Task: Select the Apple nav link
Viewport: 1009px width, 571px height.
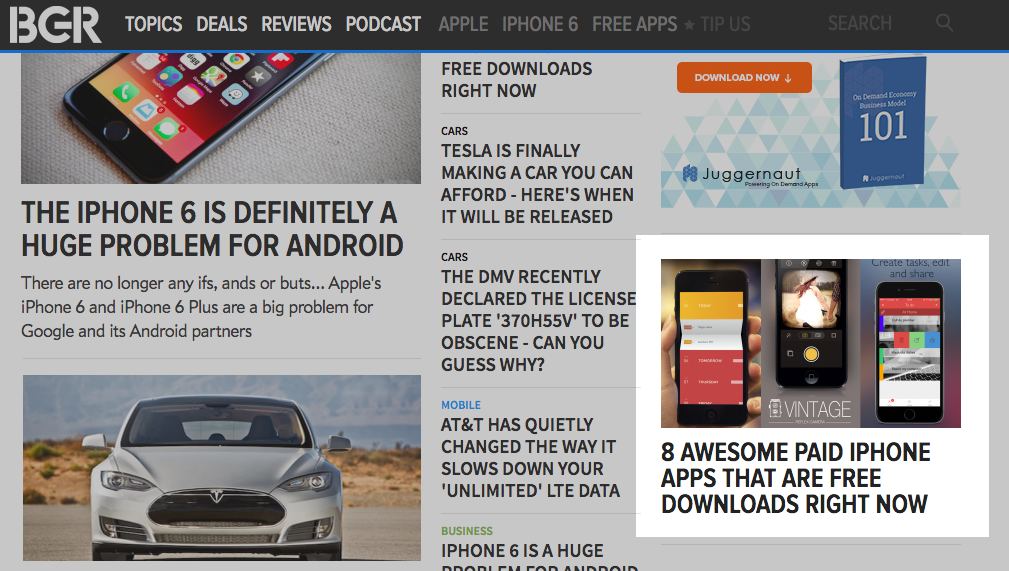Action: pos(463,24)
